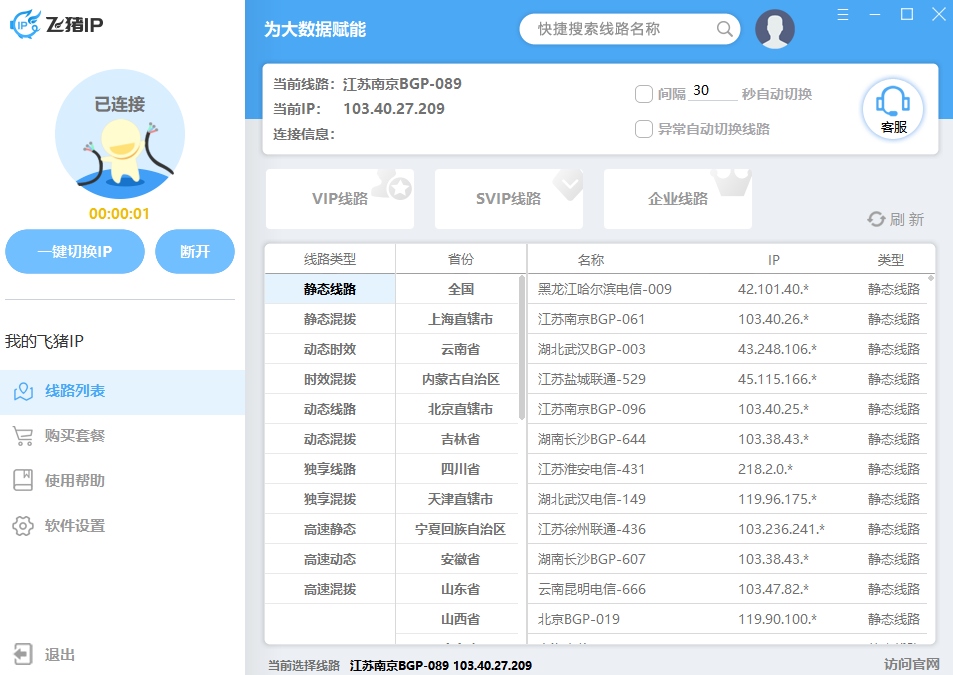
Task: Click the 断开 disconnect button
Action: coord(195,252)
